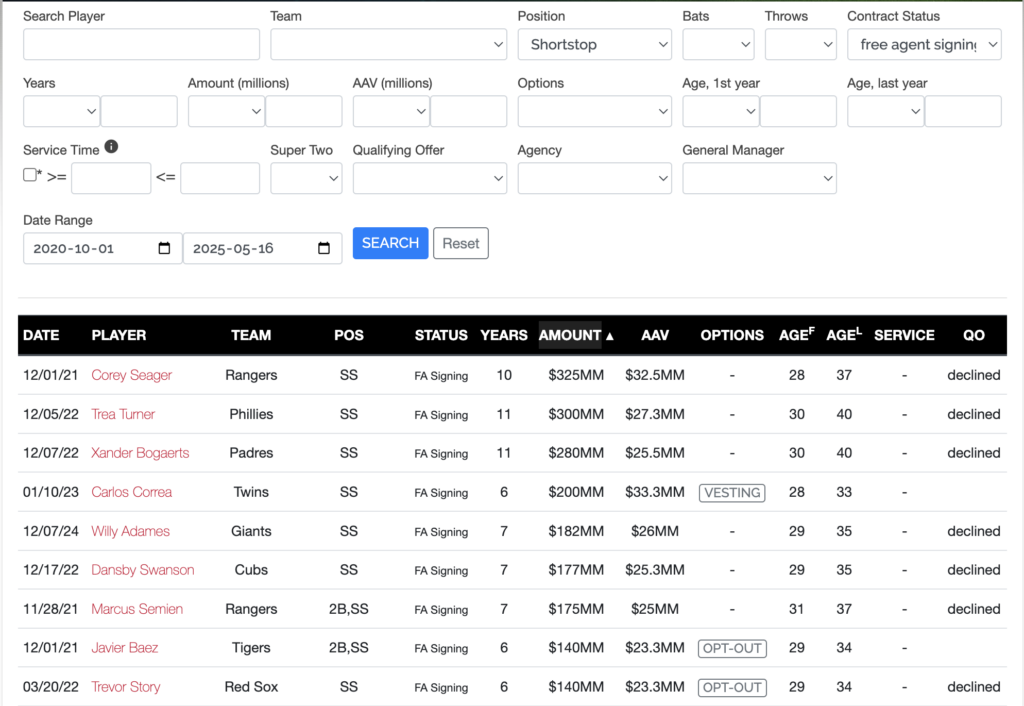Click the 12/07/24 date in Adames row
The height and width of the screenshot is (706, 1024).
tap(50, 531)
